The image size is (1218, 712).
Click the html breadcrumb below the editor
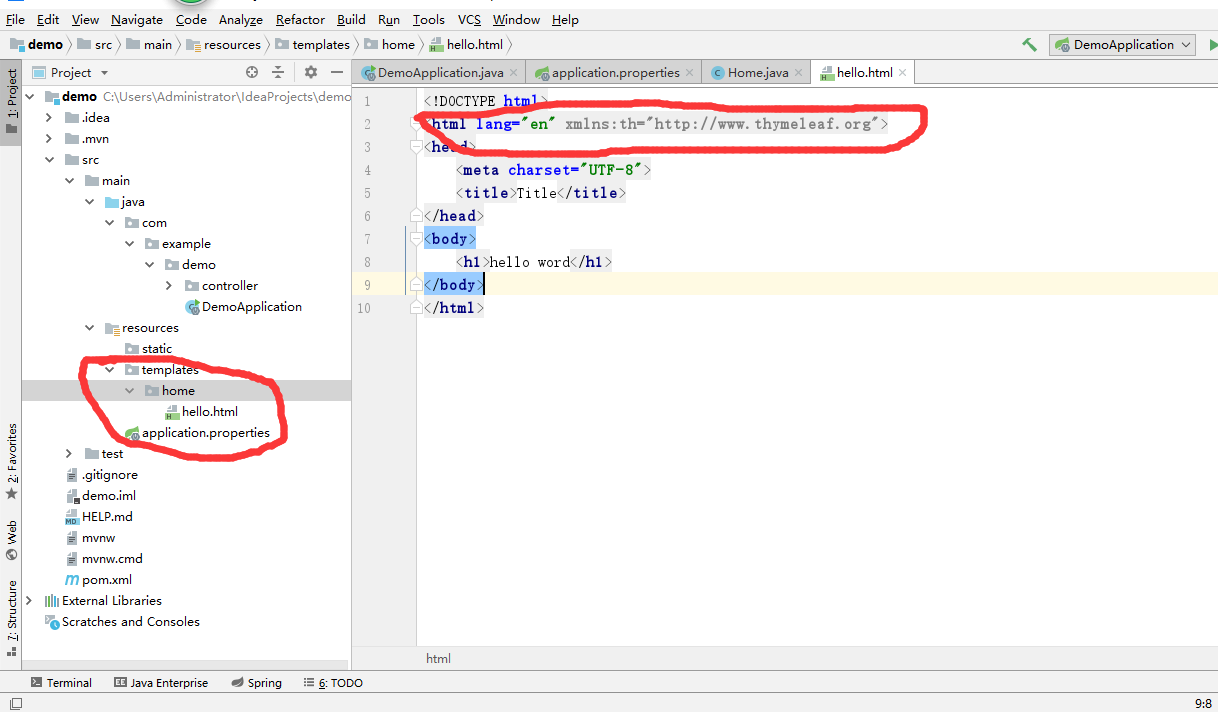(x=438, y=658)
